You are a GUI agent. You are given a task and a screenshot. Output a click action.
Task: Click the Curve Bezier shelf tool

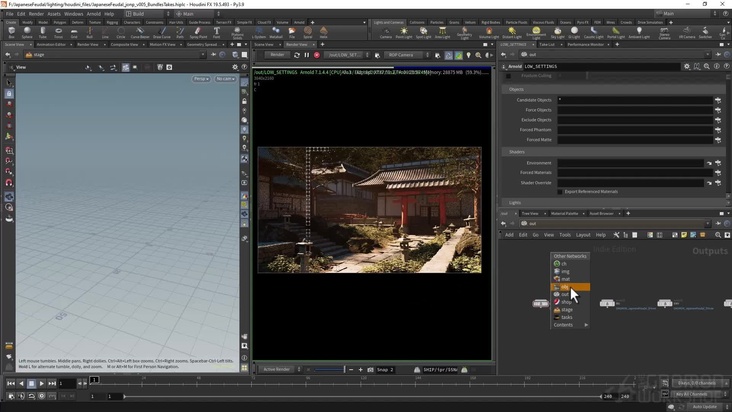(140, 32)
